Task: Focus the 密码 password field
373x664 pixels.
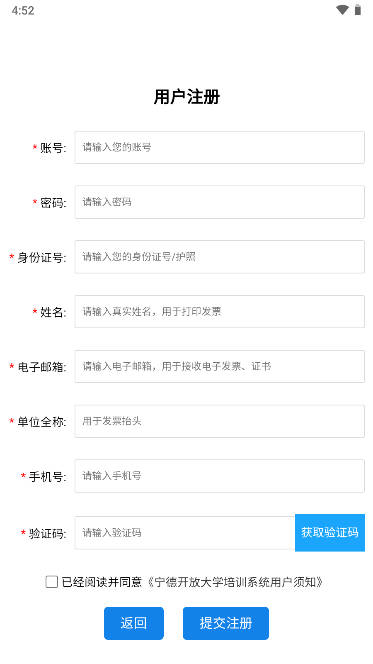Action: (x=219, y=202)
